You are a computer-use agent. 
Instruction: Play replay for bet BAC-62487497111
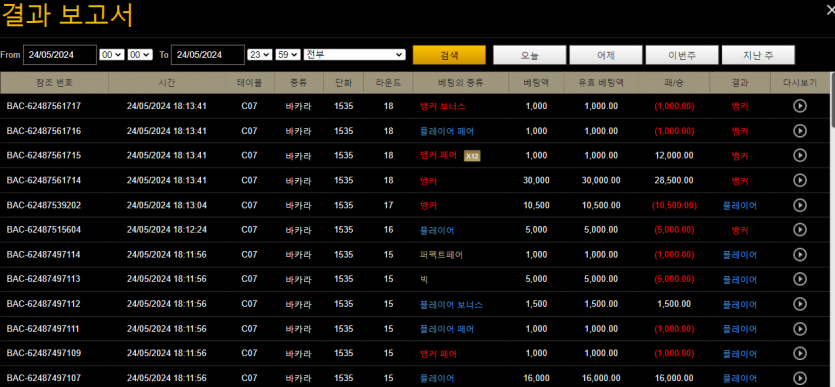click(799, 328)
